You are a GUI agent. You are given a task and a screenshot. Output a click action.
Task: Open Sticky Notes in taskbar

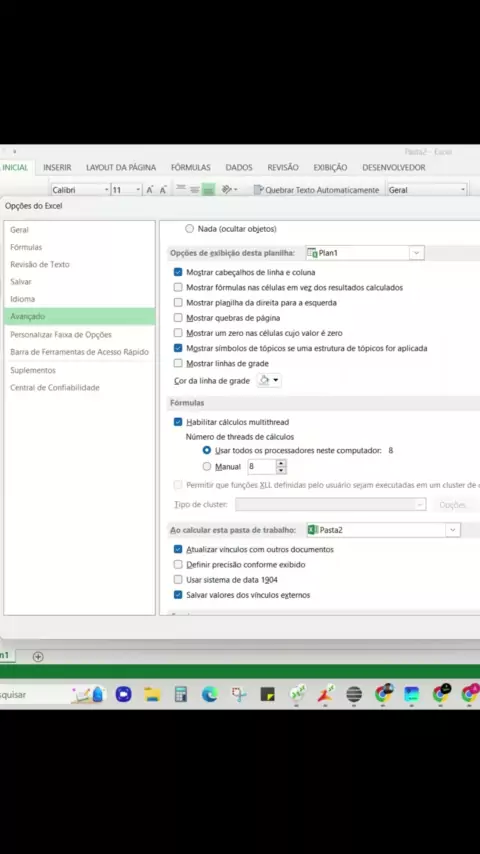click(x=268, y=694)
